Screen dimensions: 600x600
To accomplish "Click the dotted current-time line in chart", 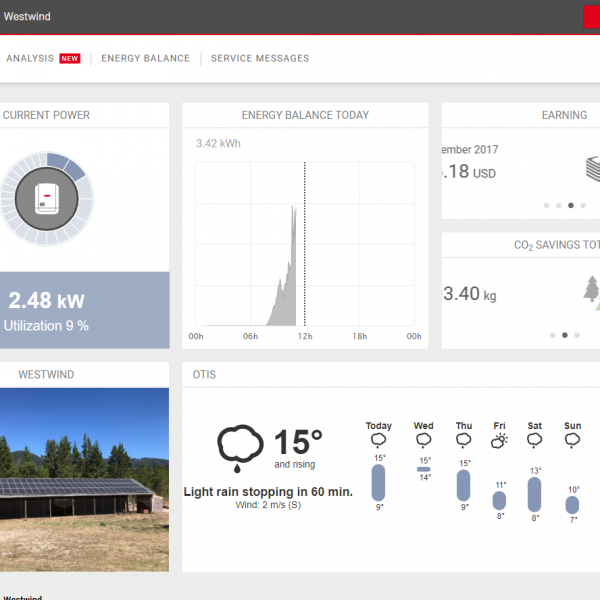I will pyautogui.click(x=305, y=244).
